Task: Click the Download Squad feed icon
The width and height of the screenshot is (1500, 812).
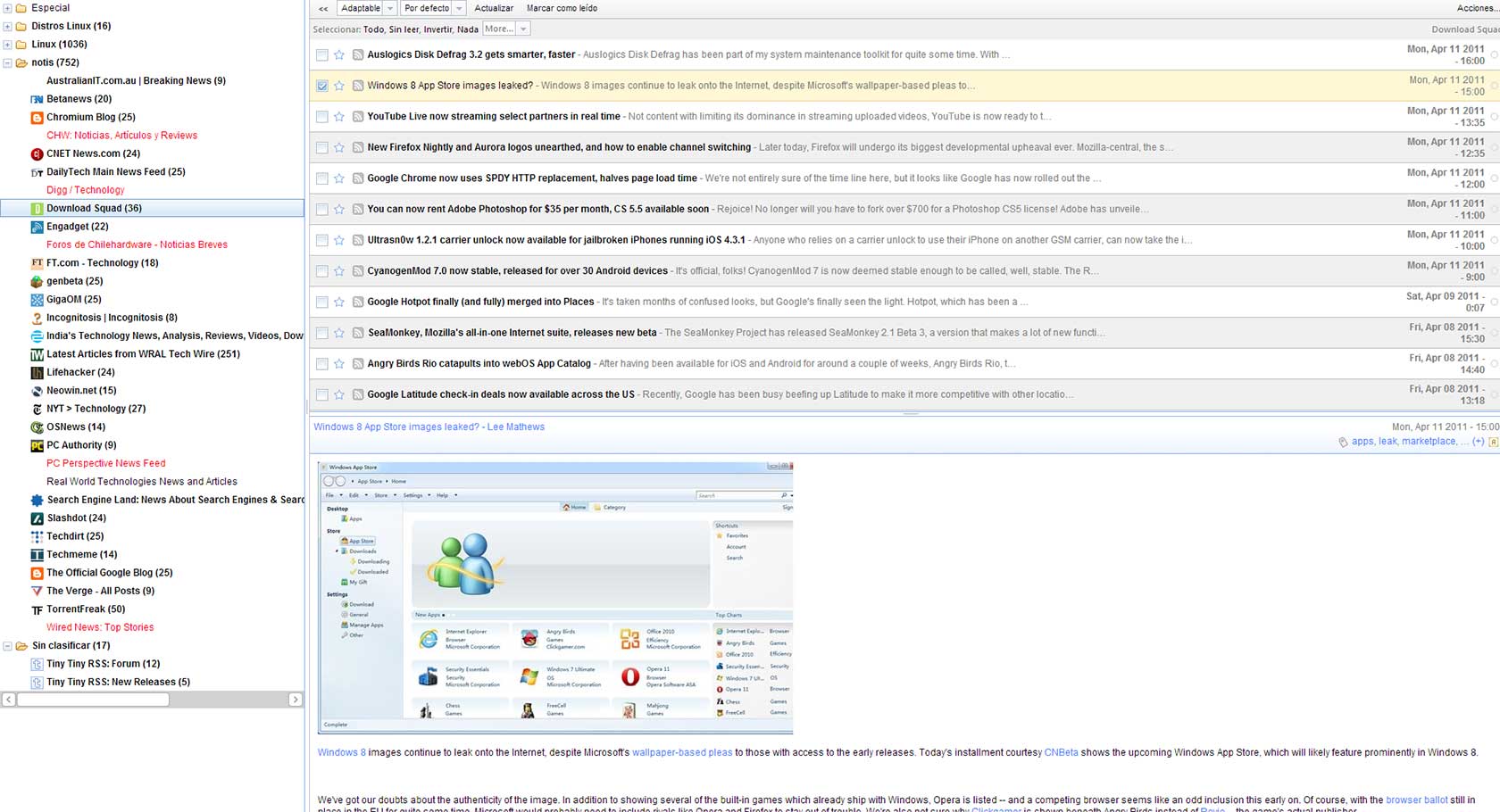Action: coord(37,208)
